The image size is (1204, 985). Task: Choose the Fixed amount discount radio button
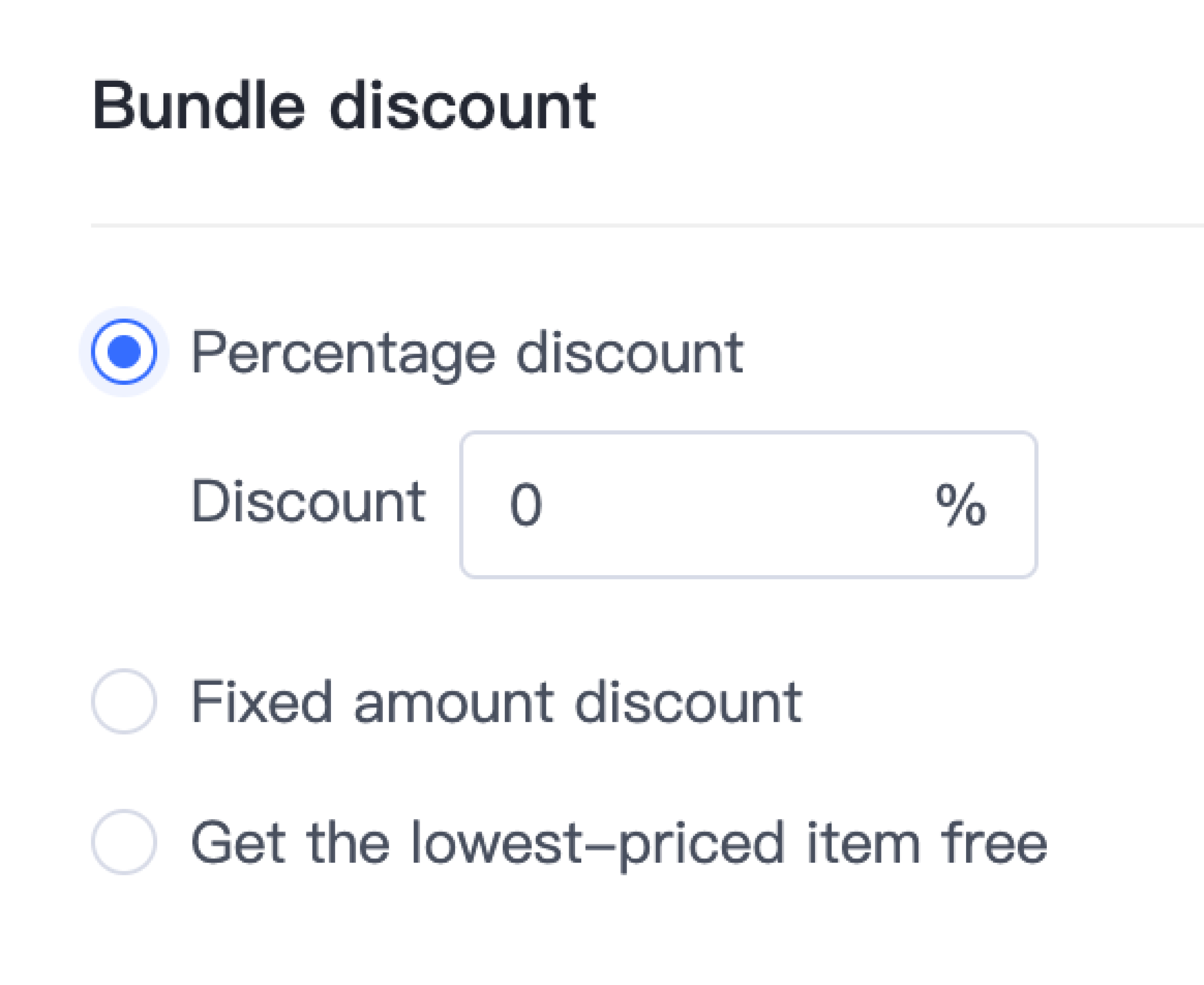coord(124,701)
